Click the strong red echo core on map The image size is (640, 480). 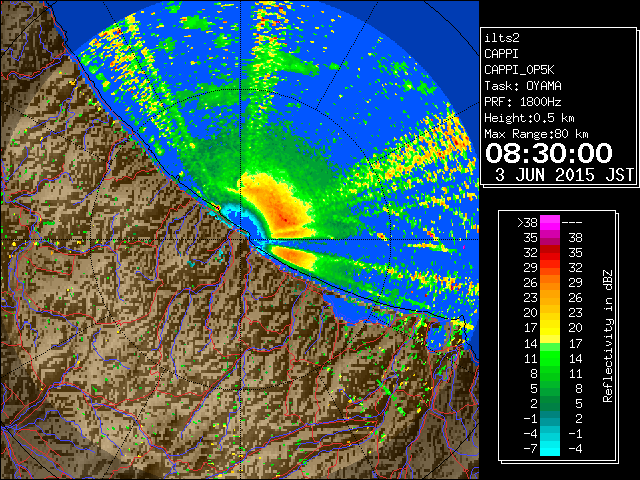(284, 219)
